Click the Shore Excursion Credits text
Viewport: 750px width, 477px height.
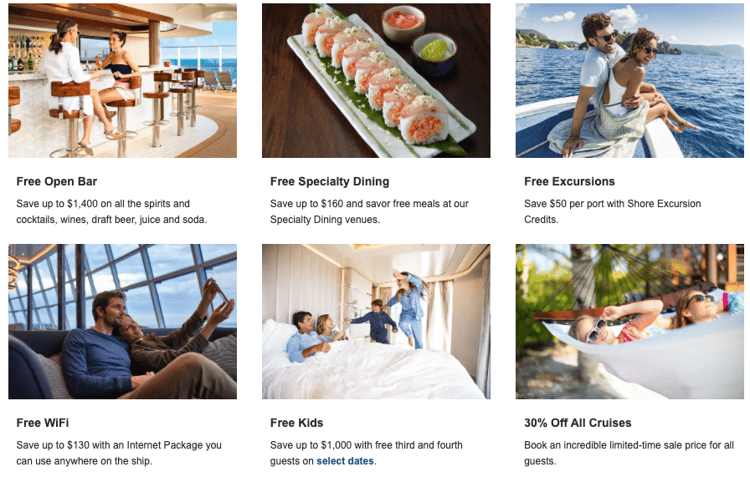pos(664,204)
